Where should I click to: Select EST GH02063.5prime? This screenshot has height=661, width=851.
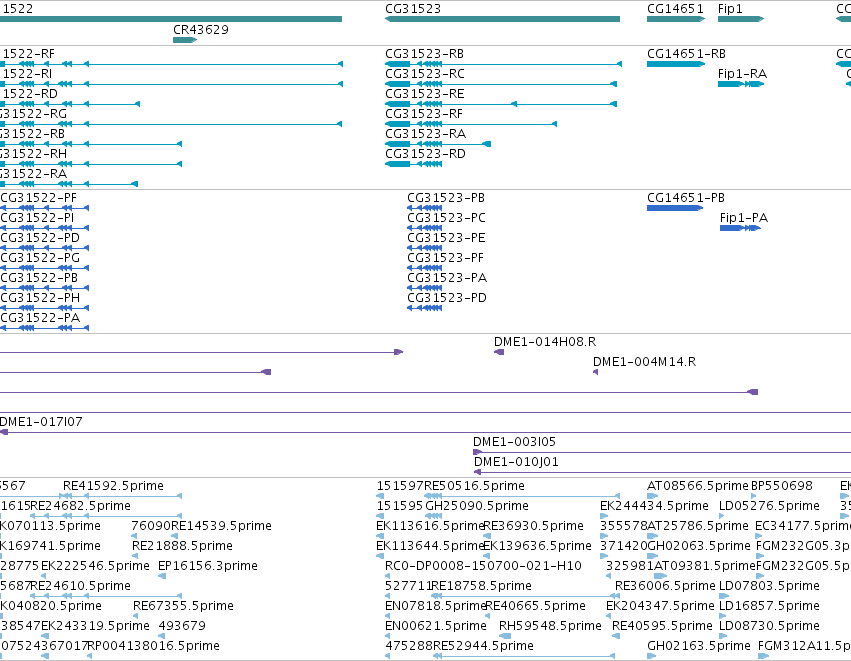coord(698,546)
